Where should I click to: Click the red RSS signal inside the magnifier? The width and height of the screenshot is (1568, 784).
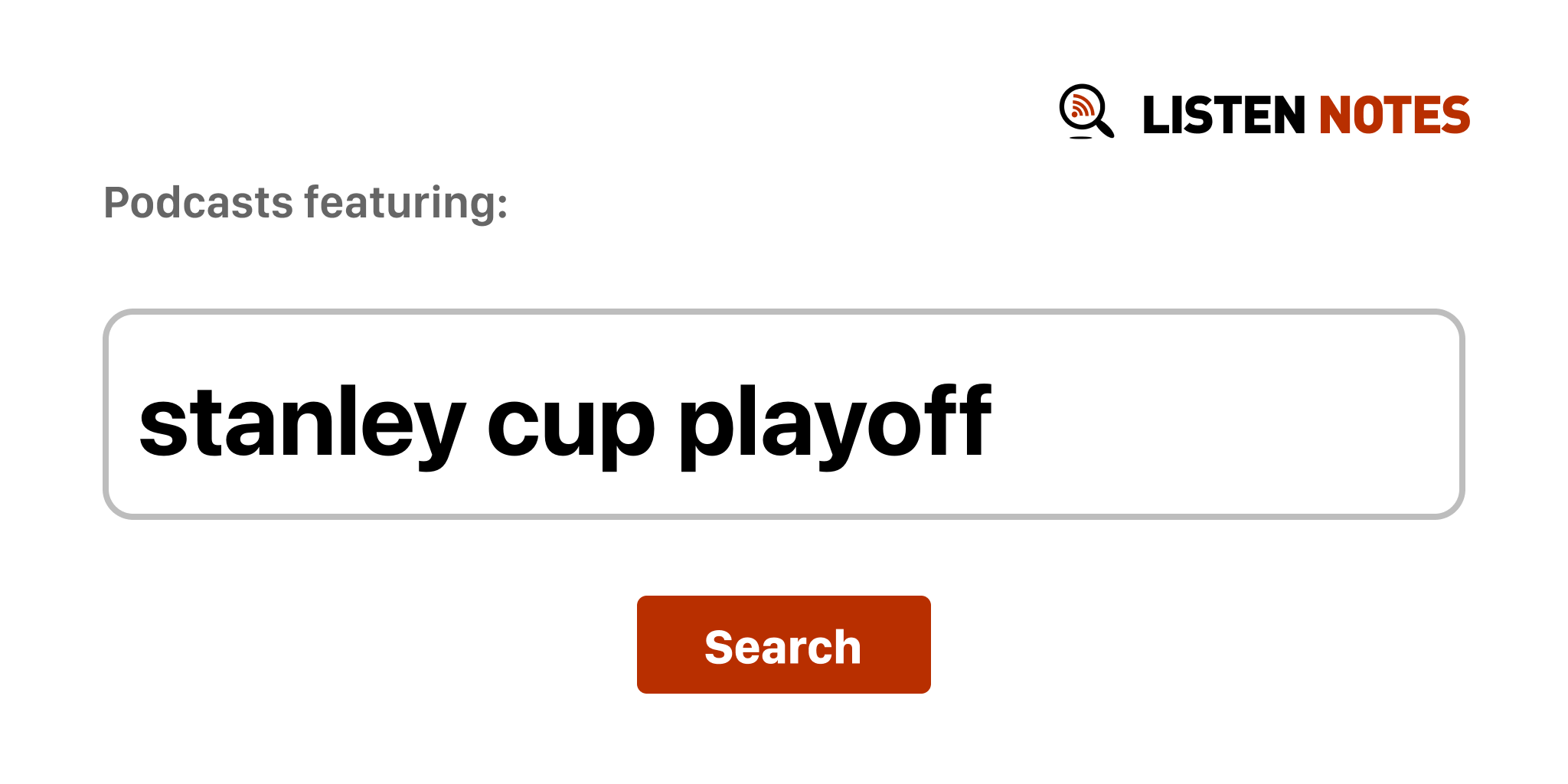(x=1080, y=106)
